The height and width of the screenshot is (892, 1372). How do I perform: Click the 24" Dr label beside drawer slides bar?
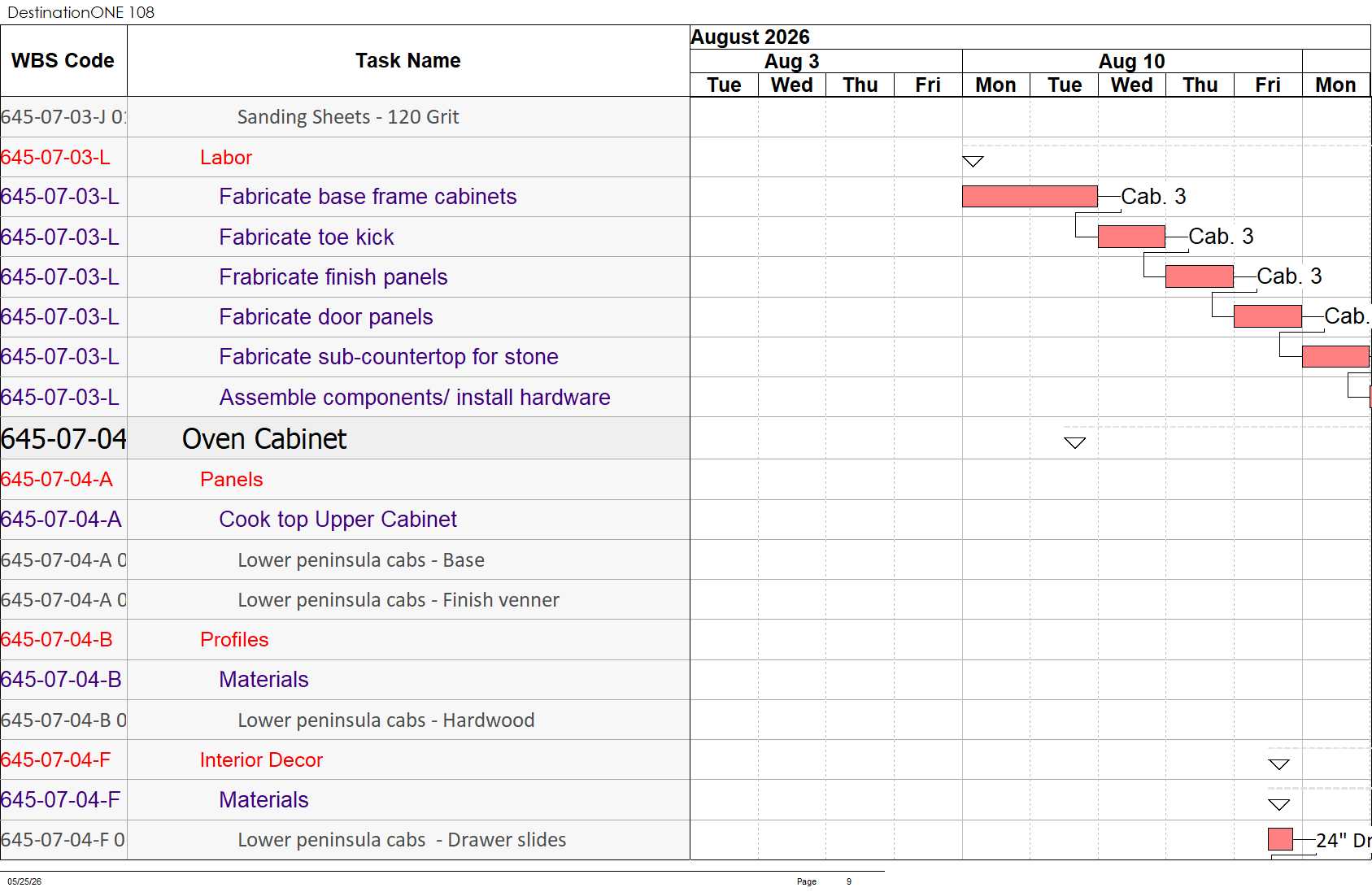[x=1344, y=840]
